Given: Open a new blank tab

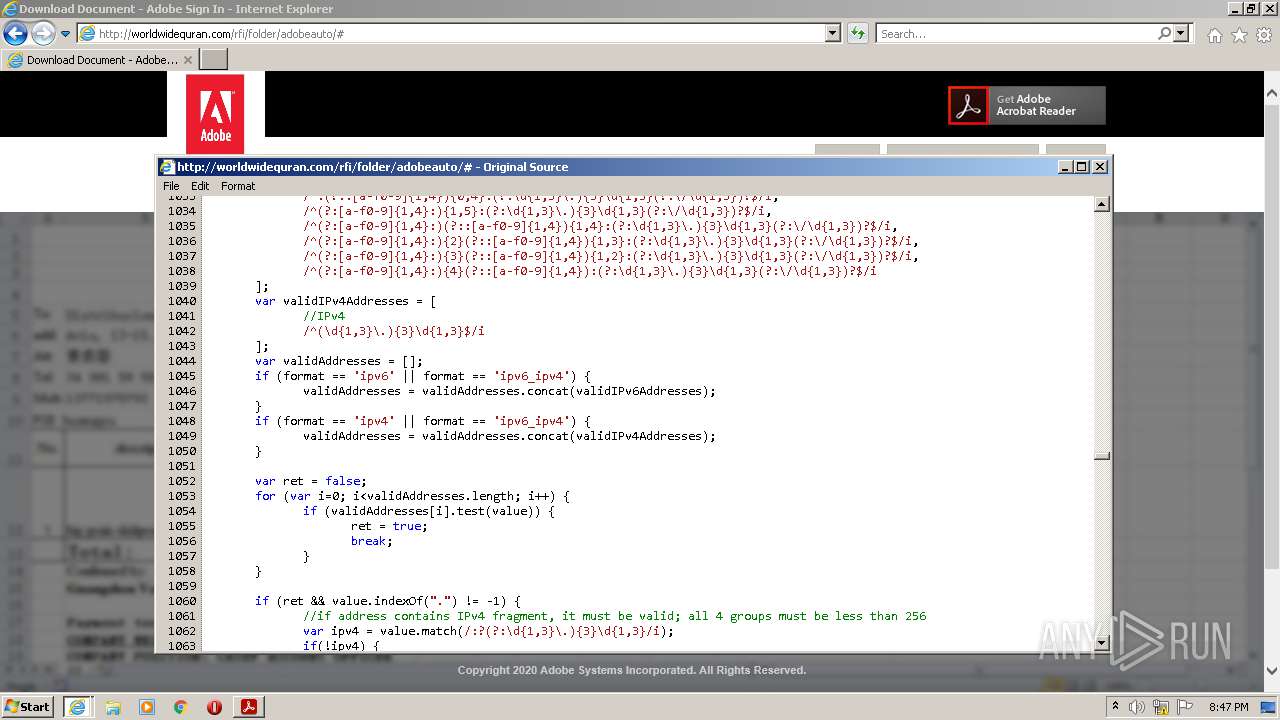Looking at the screenshot, I should [214, 59].
